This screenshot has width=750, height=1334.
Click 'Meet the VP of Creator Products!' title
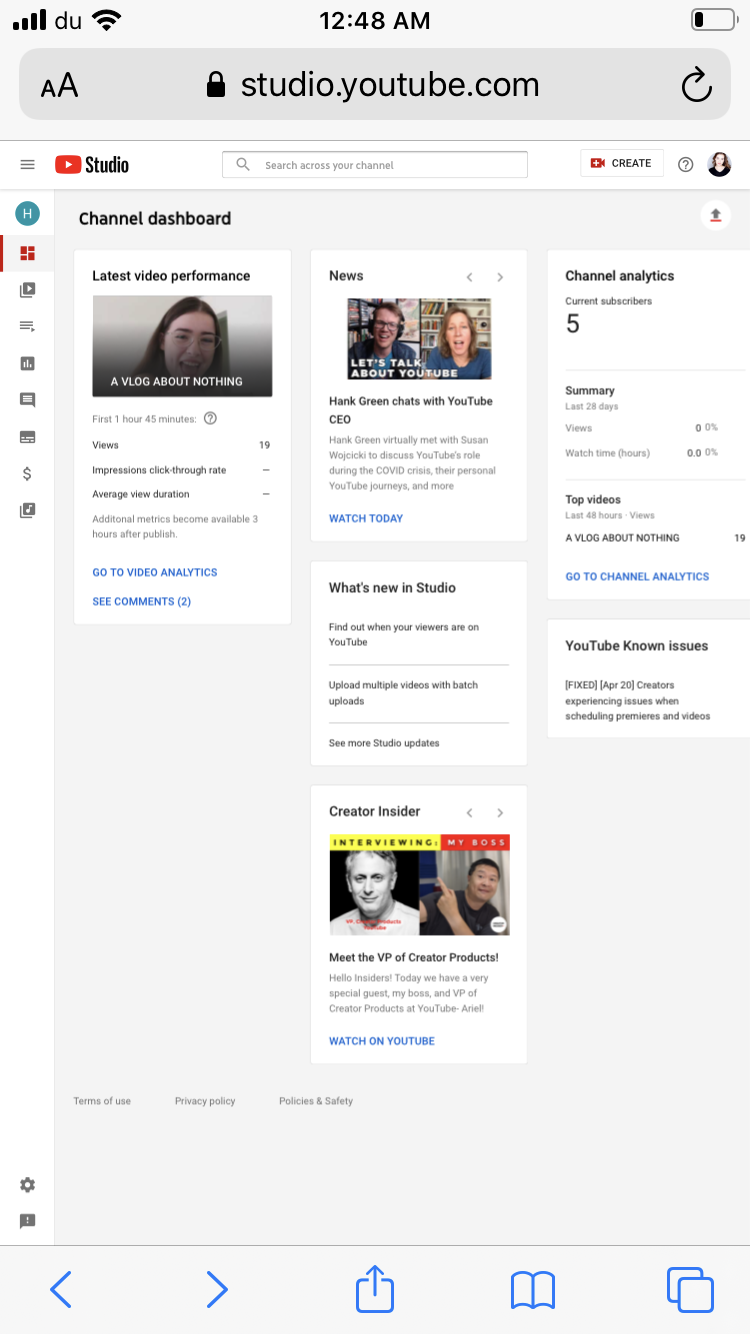click(414, 957)
